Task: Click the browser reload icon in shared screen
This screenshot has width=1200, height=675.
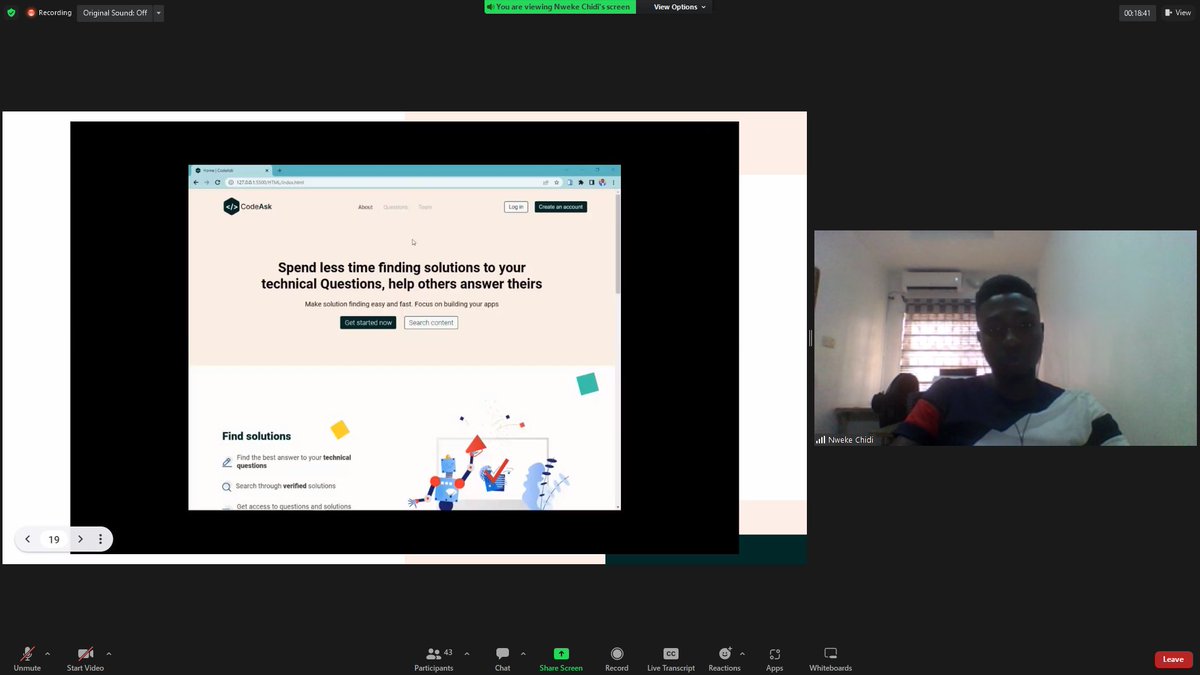Action: click(219, 182)
